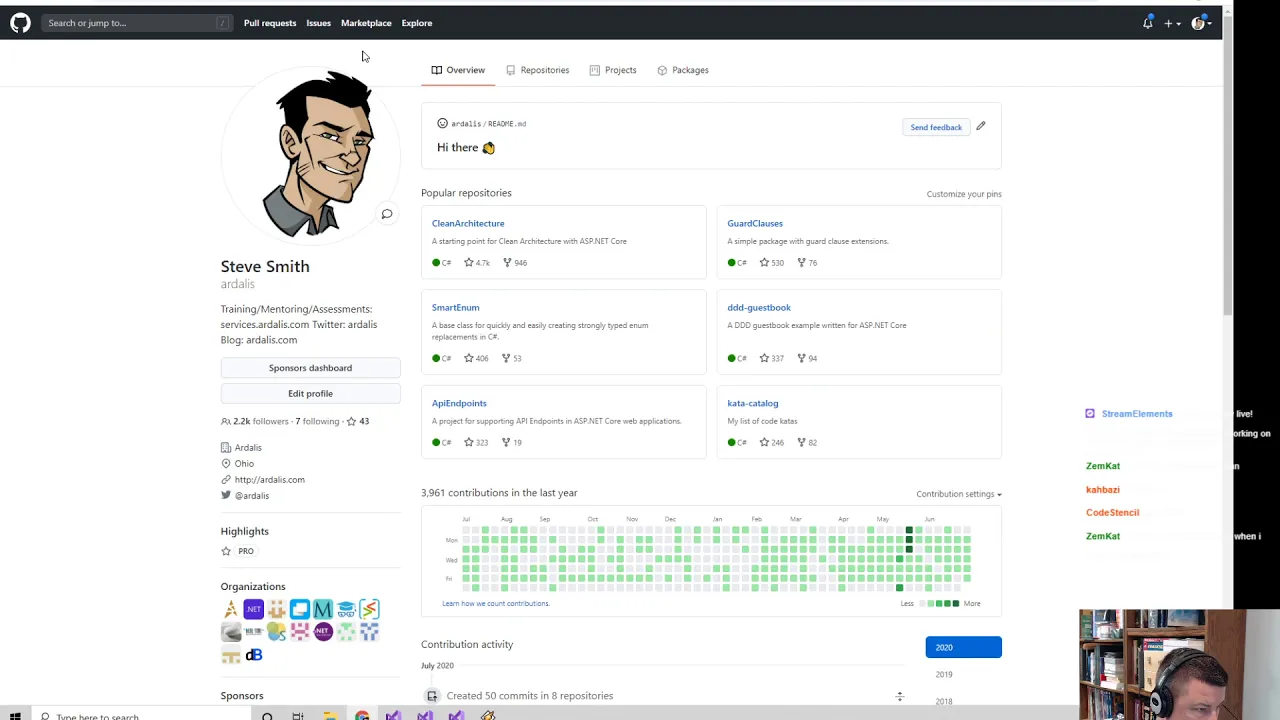The image size is (1280, 720).
Task: Open File Explorer from the taskbar
Action: [330, 715]
